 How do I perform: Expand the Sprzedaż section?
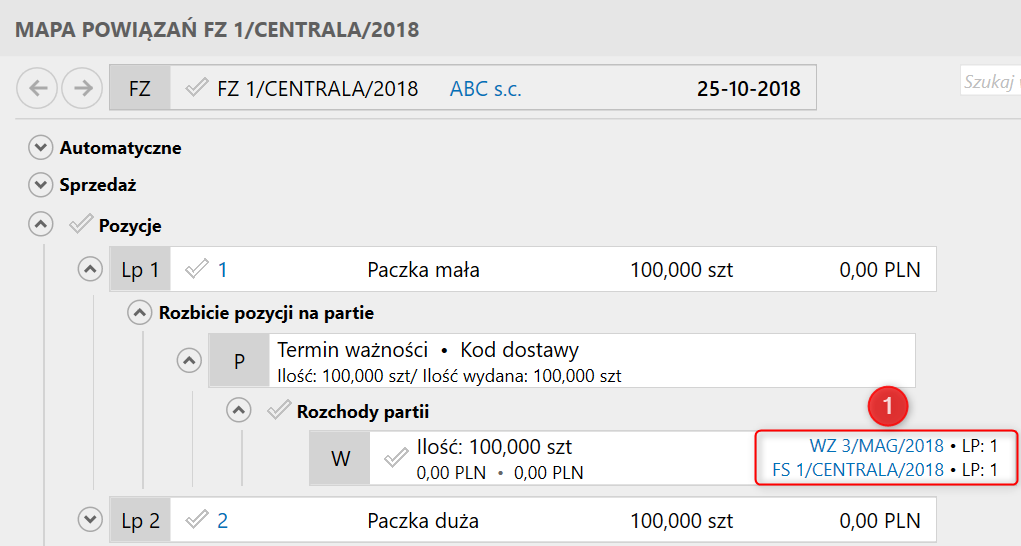coord(40,185)
